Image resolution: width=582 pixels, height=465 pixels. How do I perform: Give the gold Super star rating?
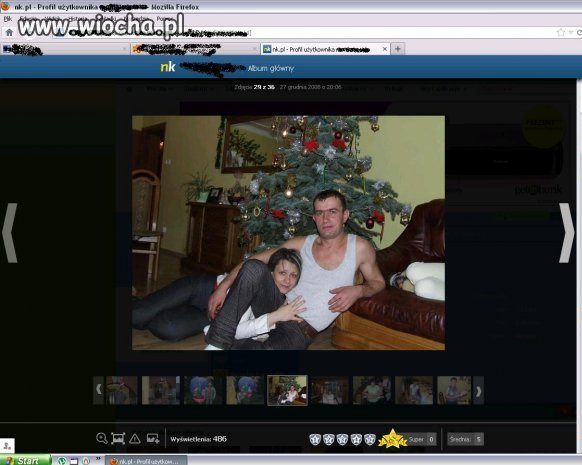pyautogui.click(x=392, y=439)
